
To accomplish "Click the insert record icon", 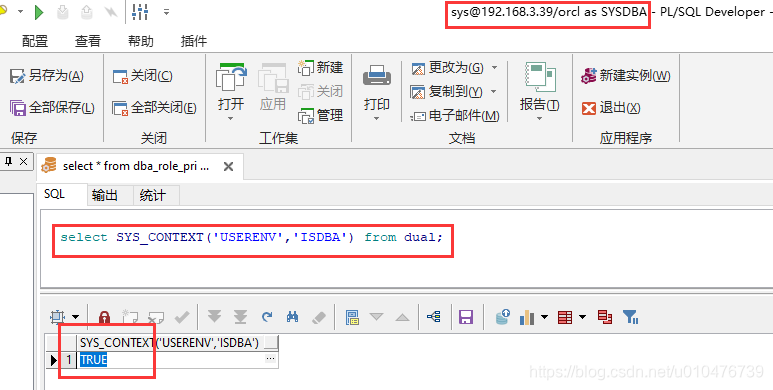I will point(130,317).
